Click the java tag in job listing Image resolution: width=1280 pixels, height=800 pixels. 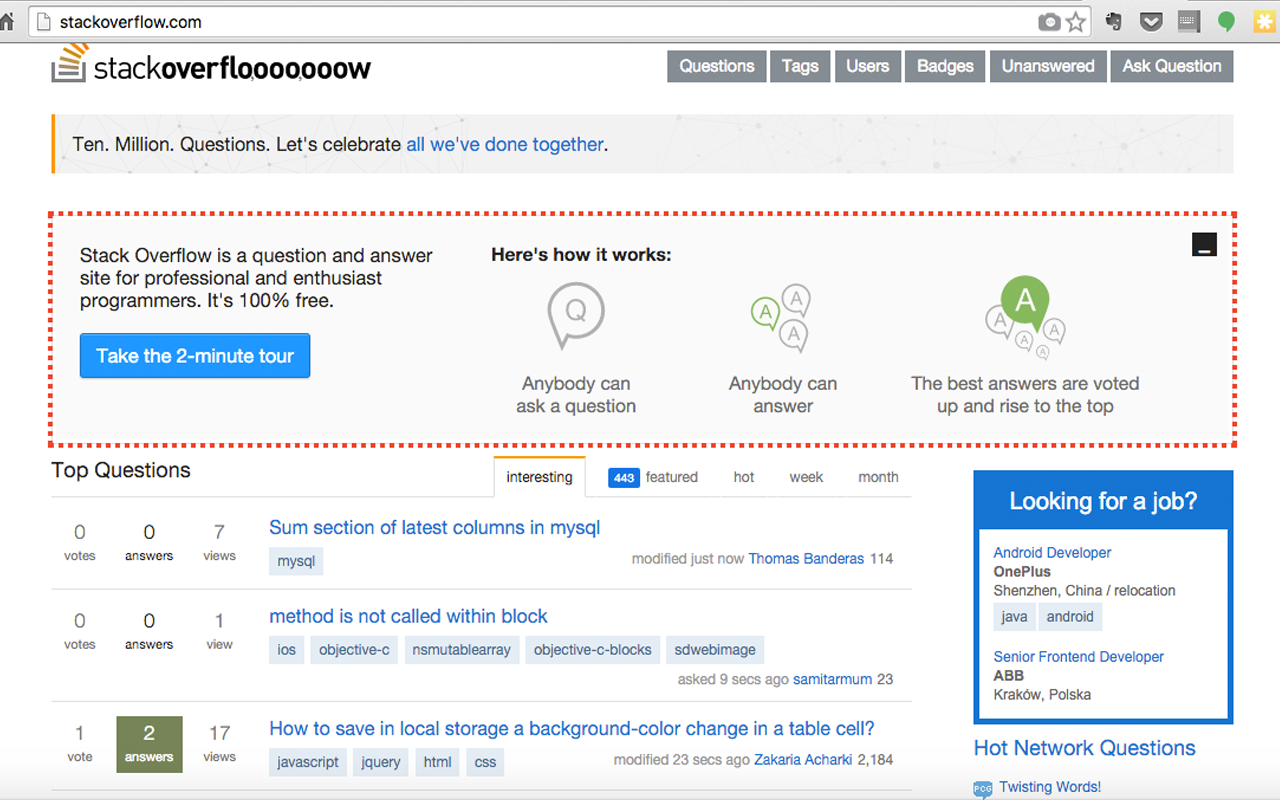pos(1014,617)
